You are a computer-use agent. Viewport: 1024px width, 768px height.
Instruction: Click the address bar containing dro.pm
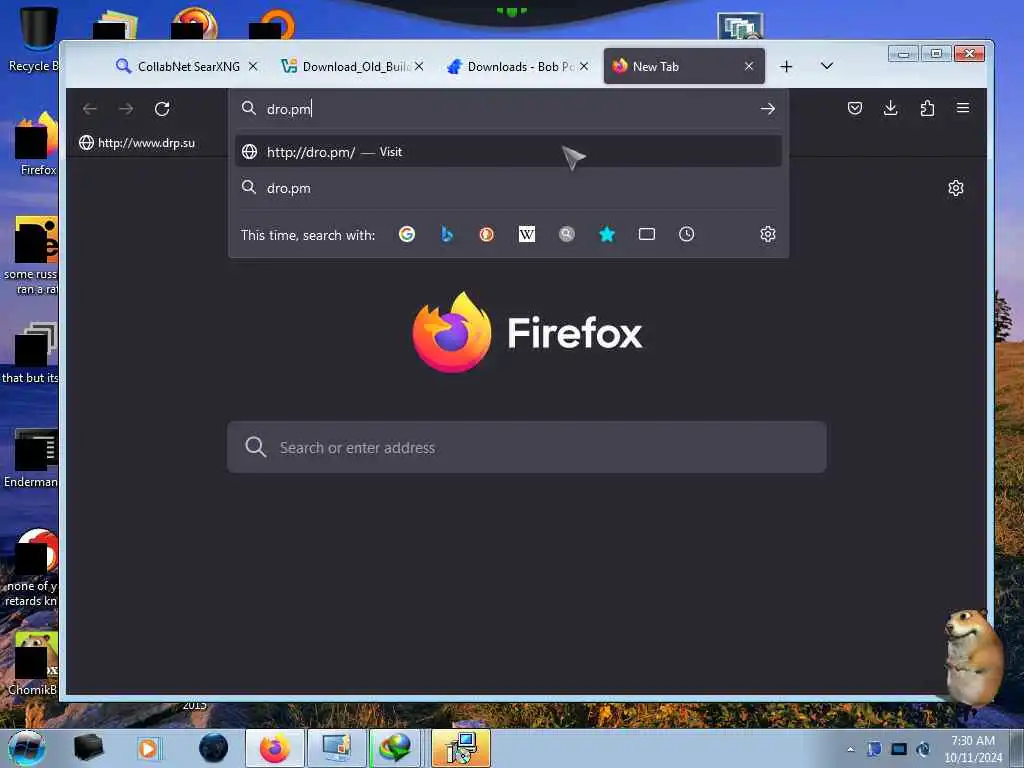click(508, 108)
